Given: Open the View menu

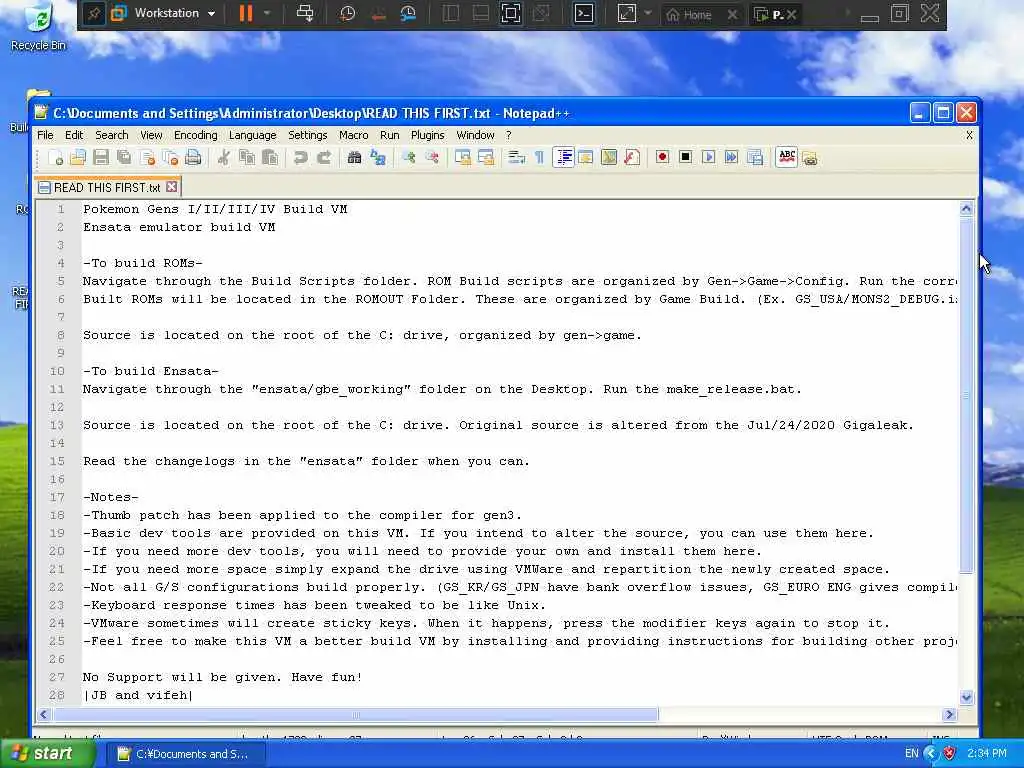Looking at the screenshot, I should [x=151, y=135].
